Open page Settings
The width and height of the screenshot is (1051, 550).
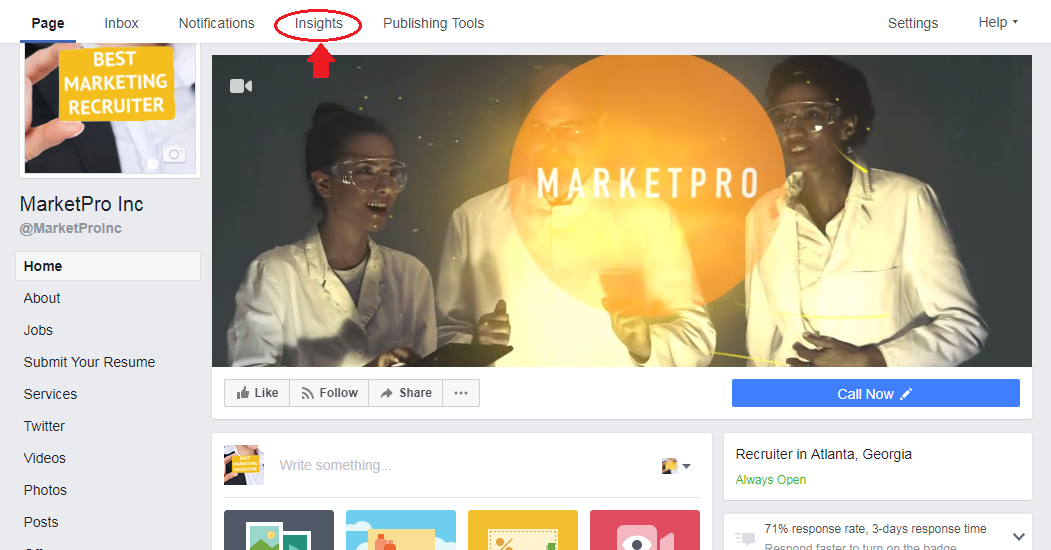pyautogui.click(x=913, y=23)
